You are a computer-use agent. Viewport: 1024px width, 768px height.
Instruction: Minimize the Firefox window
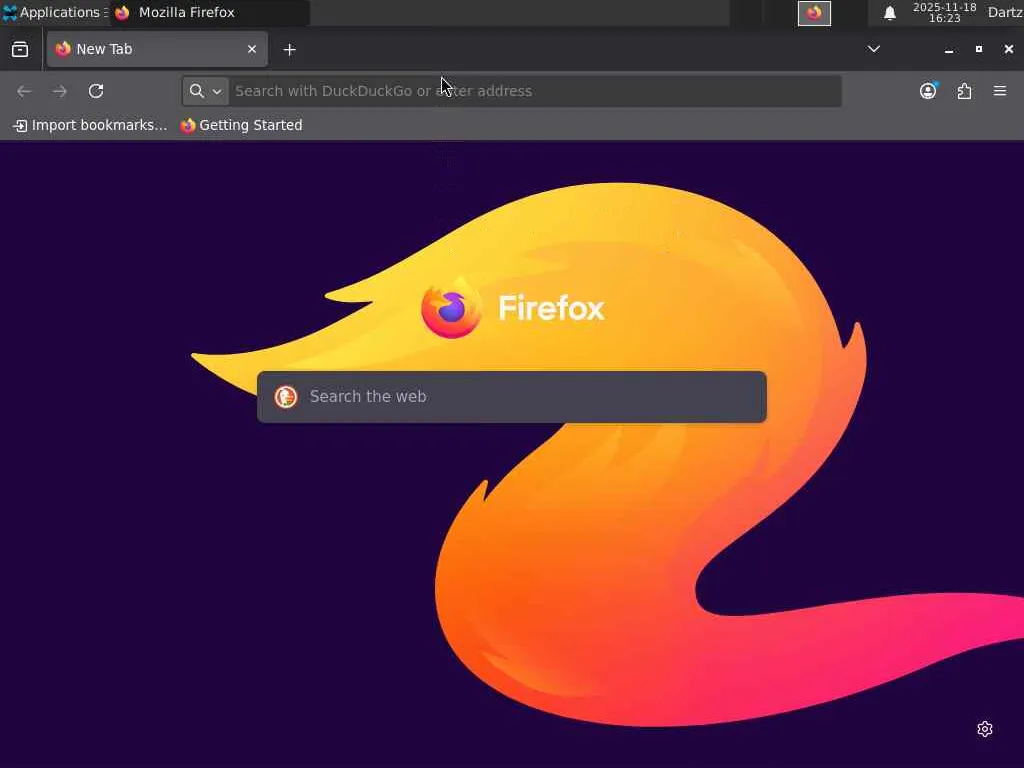tap(949, 50)
